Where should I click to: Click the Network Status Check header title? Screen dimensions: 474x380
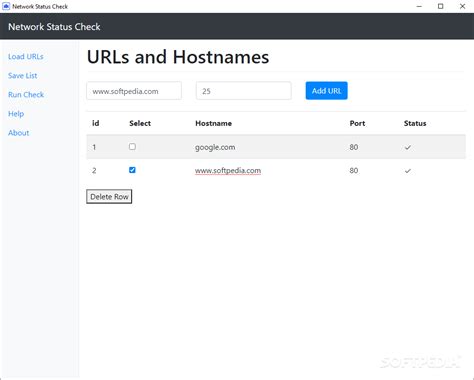tap(54, 27)
